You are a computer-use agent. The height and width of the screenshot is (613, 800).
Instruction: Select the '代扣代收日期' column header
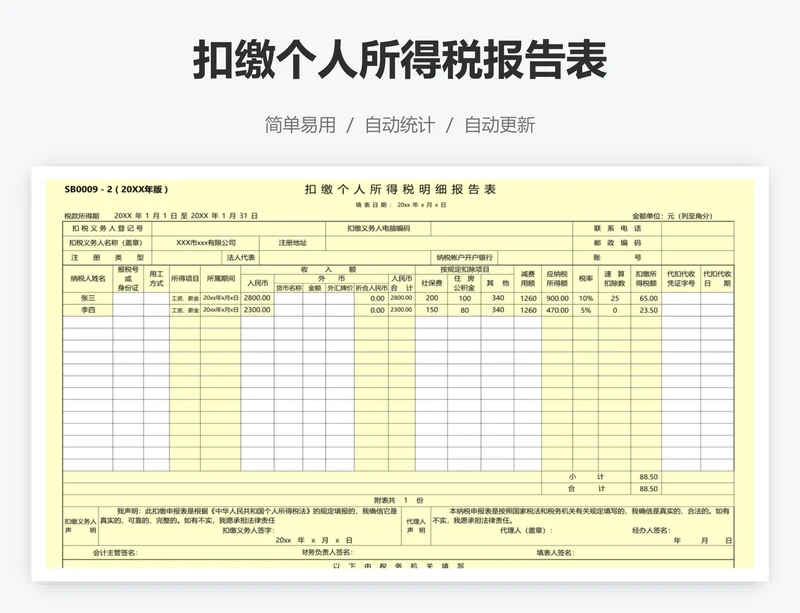click(x=717, y=279)
